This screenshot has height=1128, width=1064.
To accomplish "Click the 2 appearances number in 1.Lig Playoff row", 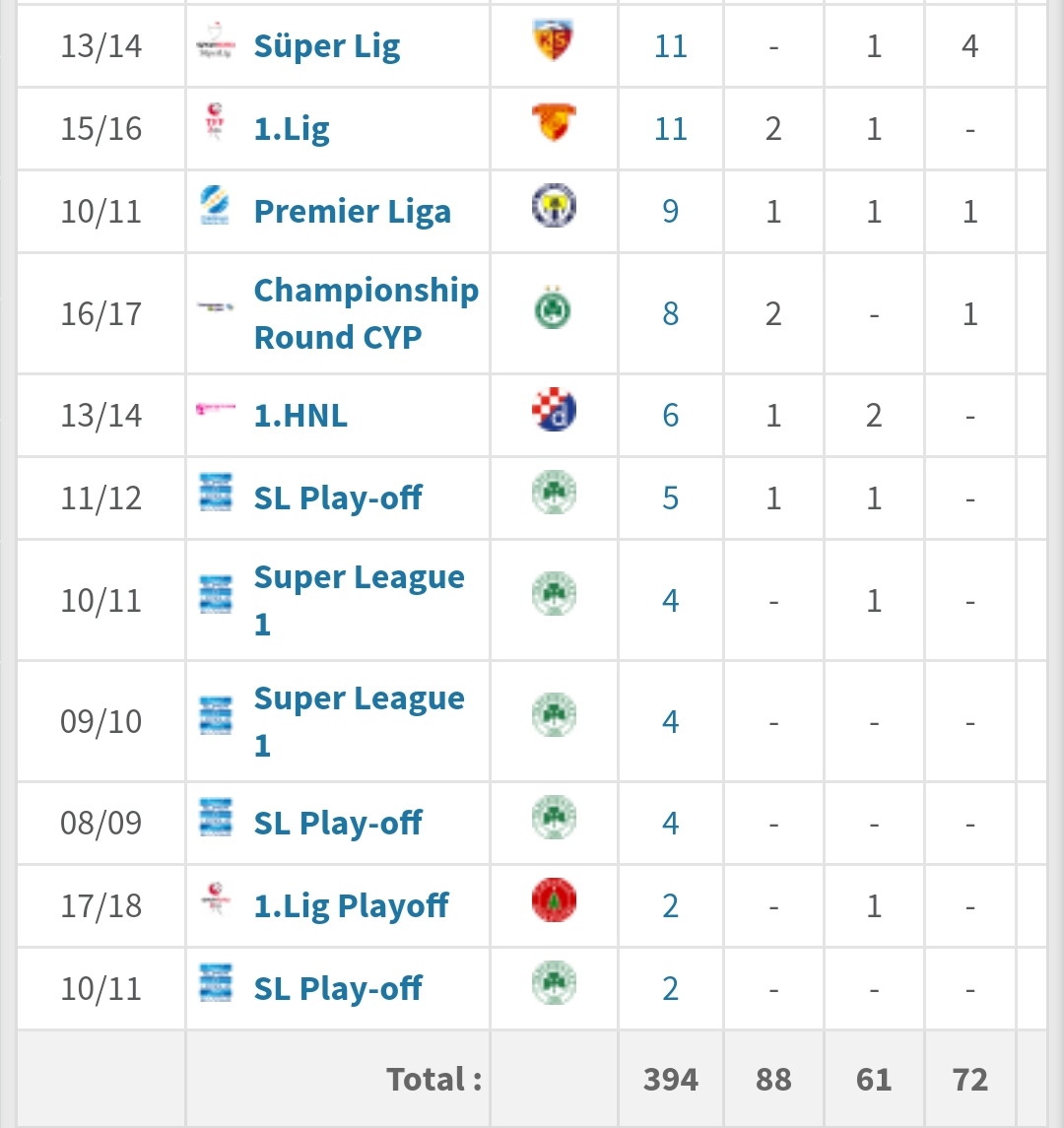I will click(x=671, y=905).
